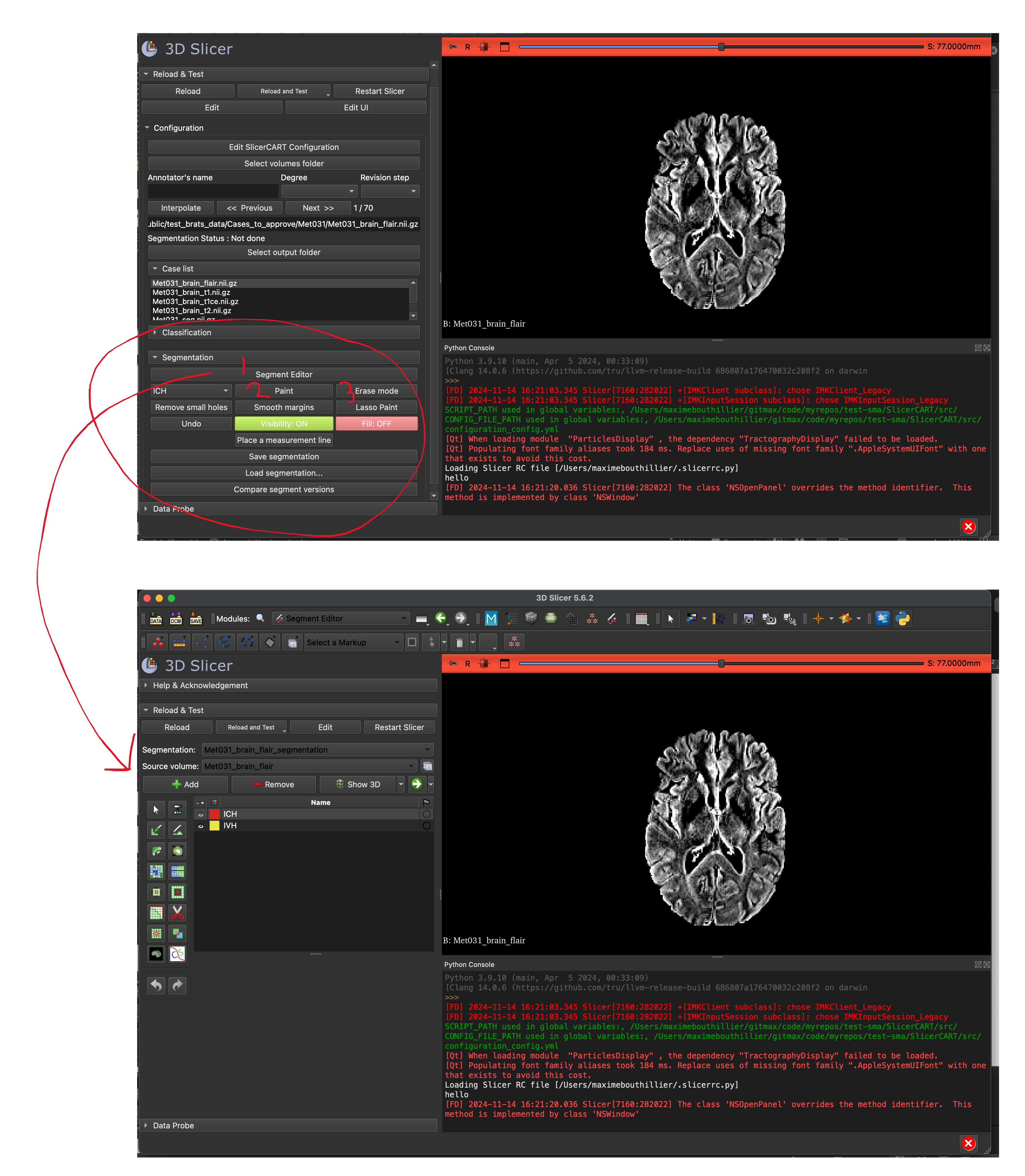
Task: Click the Remove segment button
Action: 273,785
